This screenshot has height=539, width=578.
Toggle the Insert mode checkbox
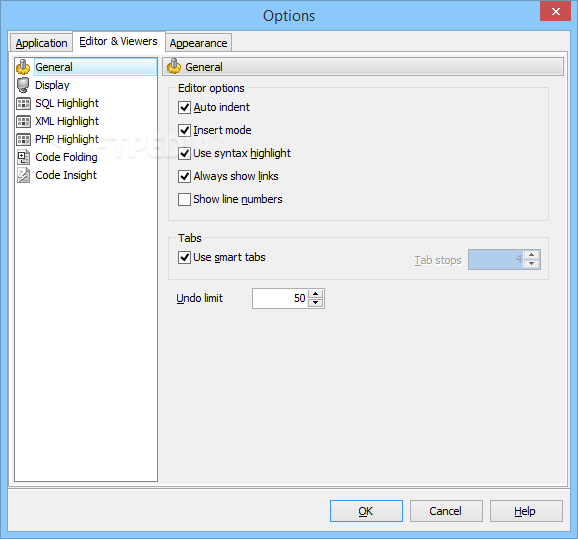[x=184, y=130]
